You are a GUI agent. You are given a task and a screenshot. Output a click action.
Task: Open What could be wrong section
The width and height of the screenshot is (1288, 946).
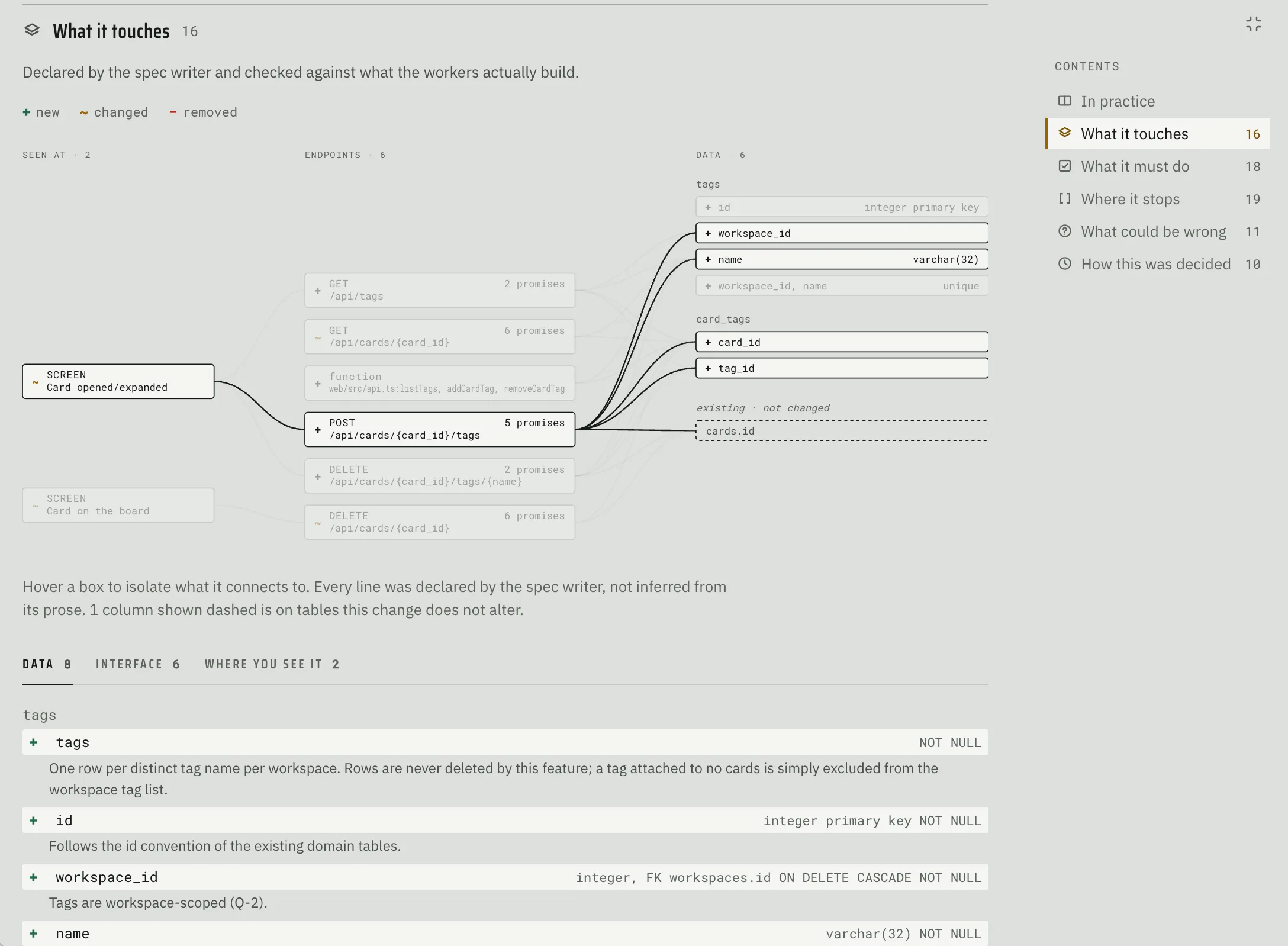[x=1158, y=231]
